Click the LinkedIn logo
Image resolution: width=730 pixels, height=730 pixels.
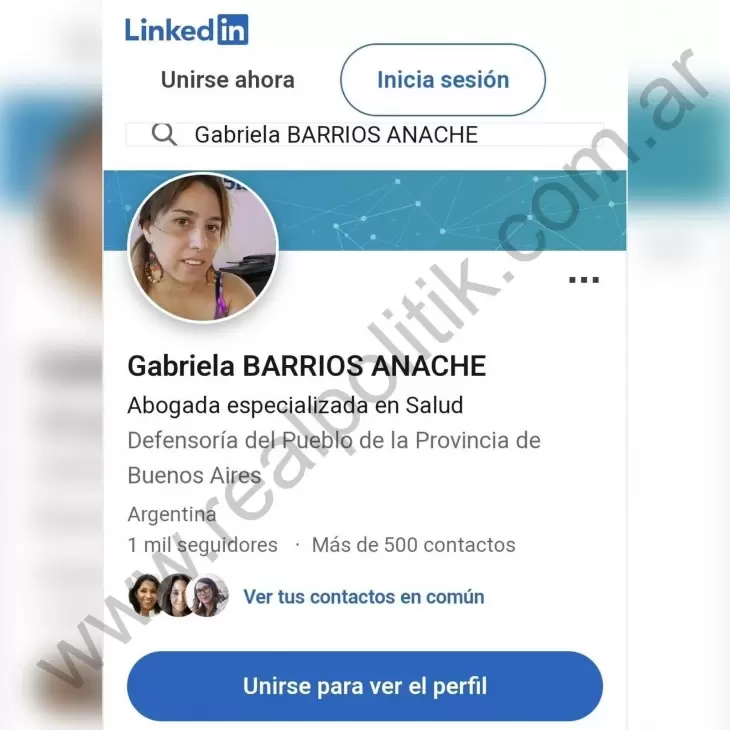pyautogui.click(x=186, y=30)
